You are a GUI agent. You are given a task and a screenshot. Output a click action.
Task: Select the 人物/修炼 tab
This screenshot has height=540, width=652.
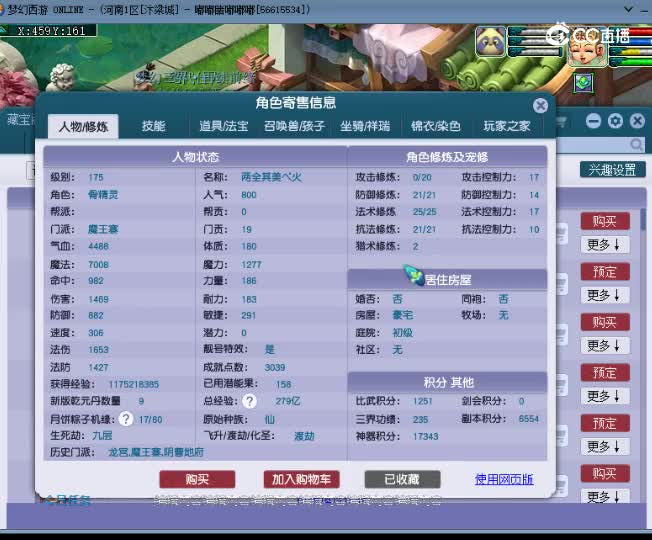click(83, 126)
